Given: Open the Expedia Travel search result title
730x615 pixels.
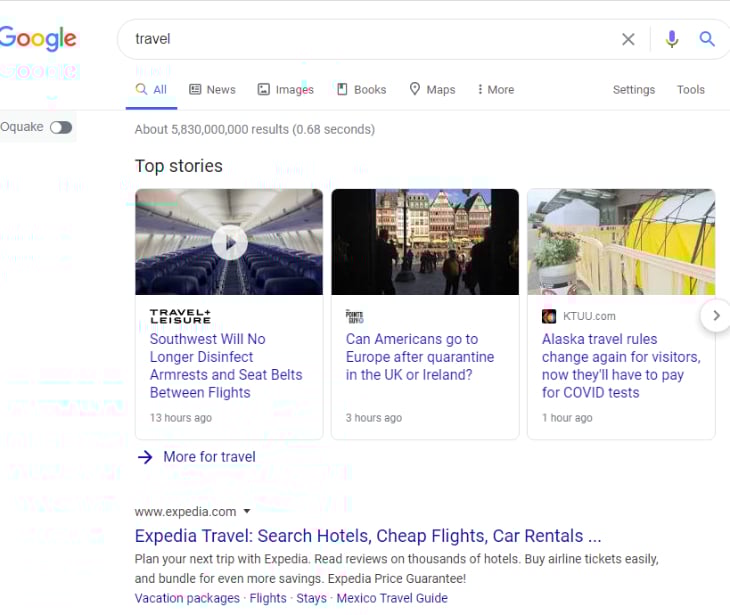Looking at the screenshot, I should tap(368, 536).
